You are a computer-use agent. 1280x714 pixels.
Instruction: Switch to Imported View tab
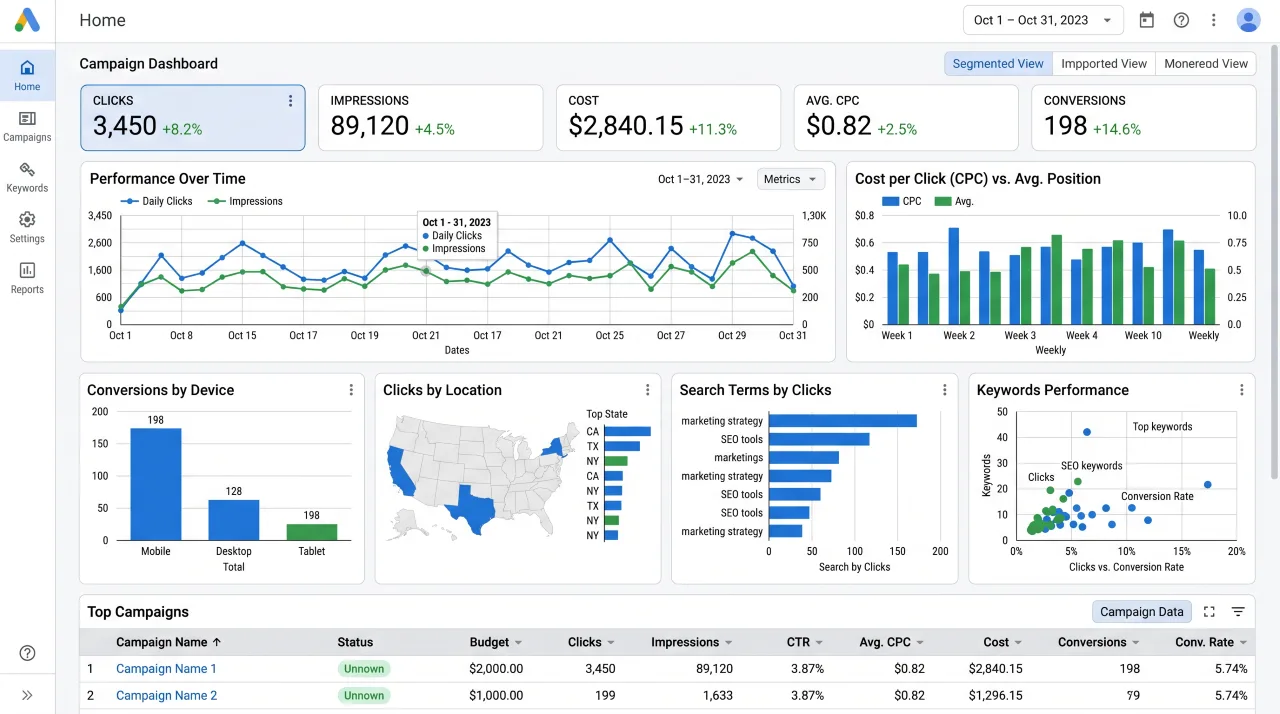tap(1104, 63)
